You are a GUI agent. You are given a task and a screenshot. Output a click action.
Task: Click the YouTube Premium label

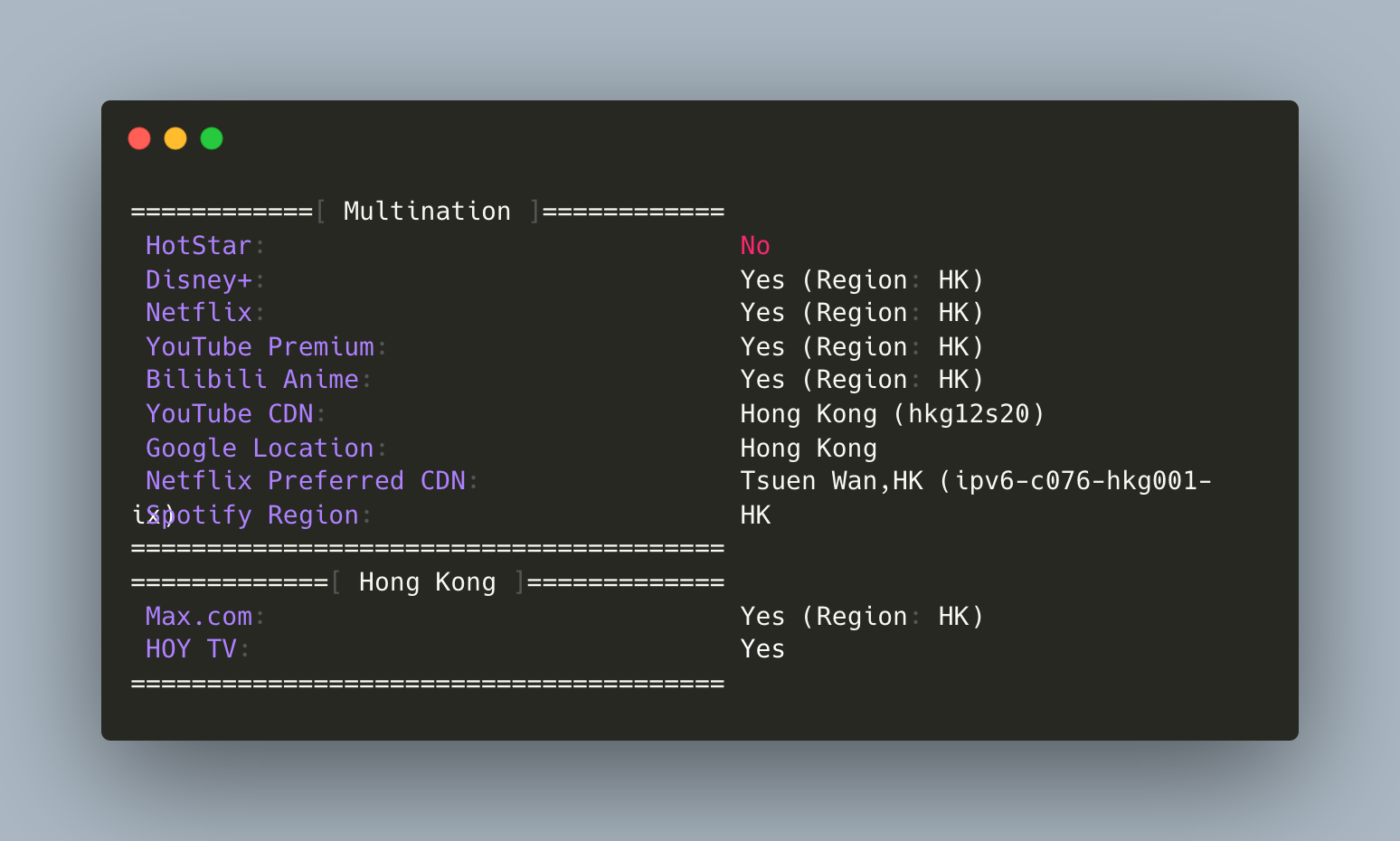pos(260,347)
